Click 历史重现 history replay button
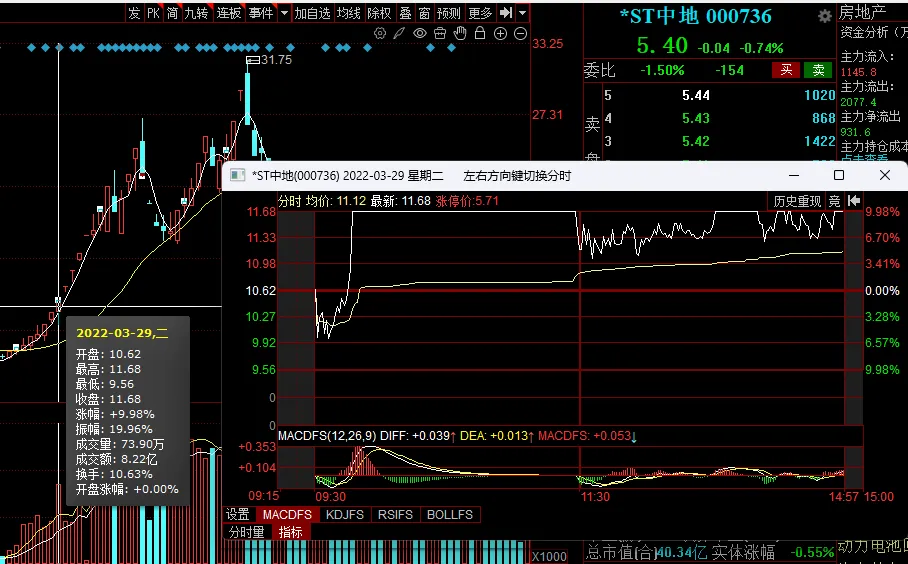 pyautogui.click(x=797, y=202)
